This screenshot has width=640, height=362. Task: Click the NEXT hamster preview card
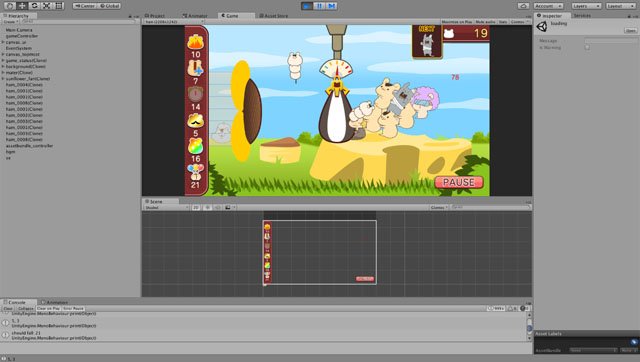click(427, 42)
